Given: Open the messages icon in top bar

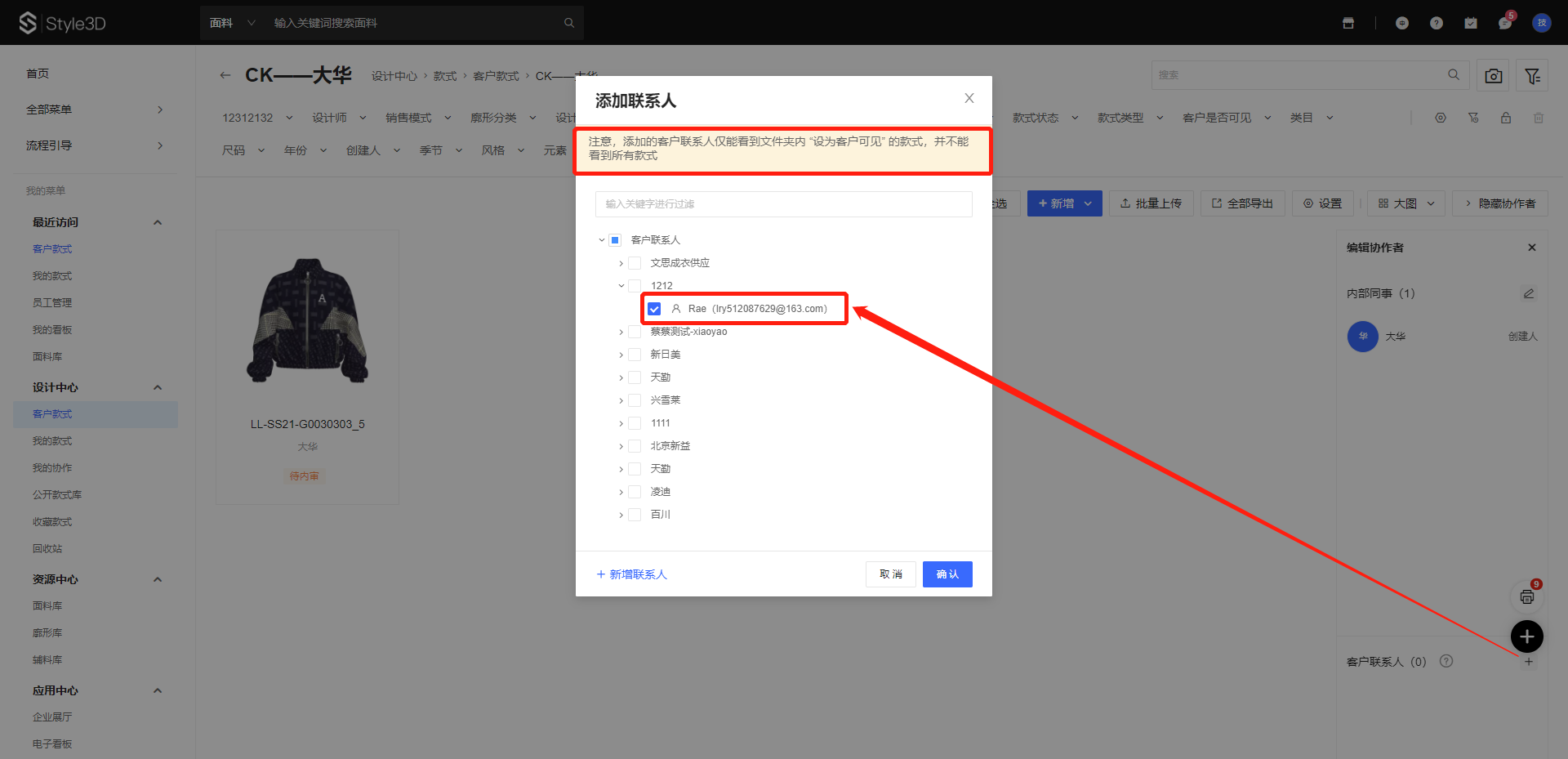Looking at the screenshot, I should pyautogui.click(x=1504, y=23).
